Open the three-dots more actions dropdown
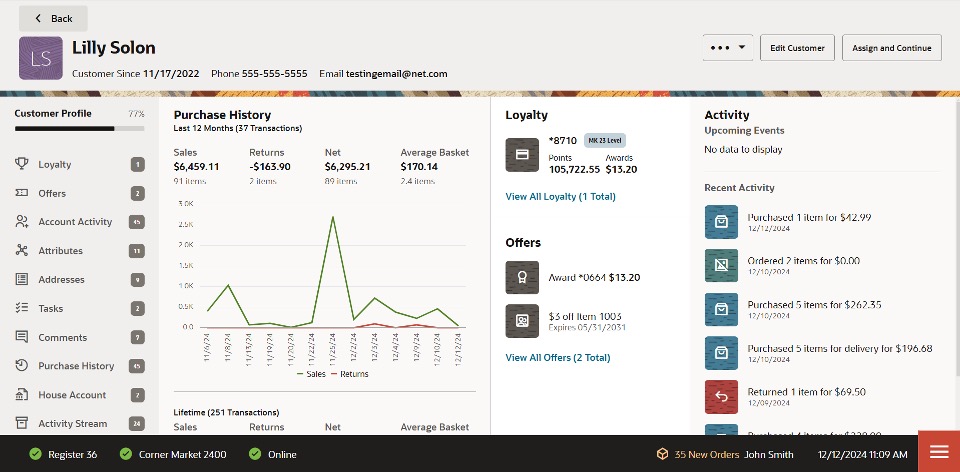The width and height of the screenshot is (960, 472). 728,47
